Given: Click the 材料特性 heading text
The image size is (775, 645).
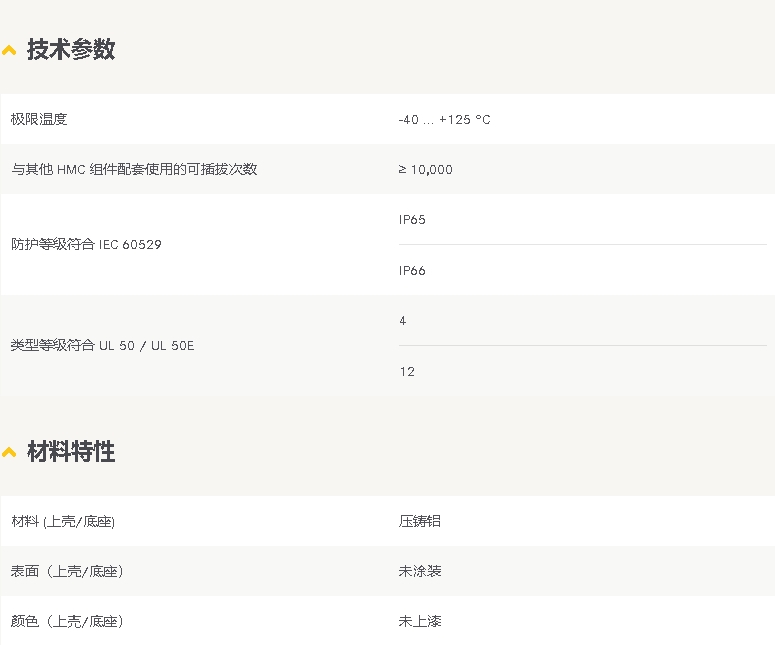Looking at the screenshot, I should pos(71,452).
